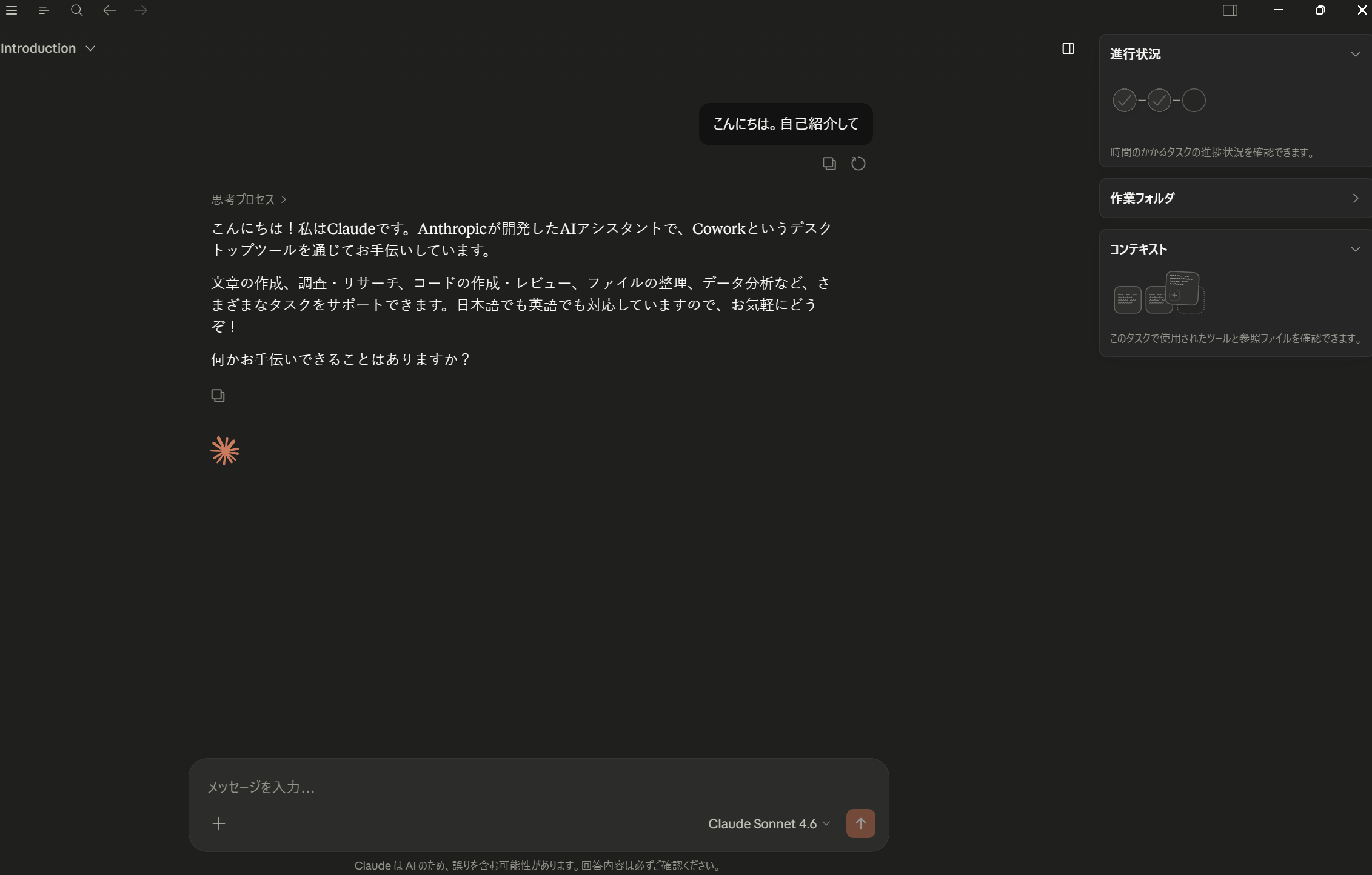
Task: Toggle the right panel layout icon in title bar
Action: point(1230,10)
